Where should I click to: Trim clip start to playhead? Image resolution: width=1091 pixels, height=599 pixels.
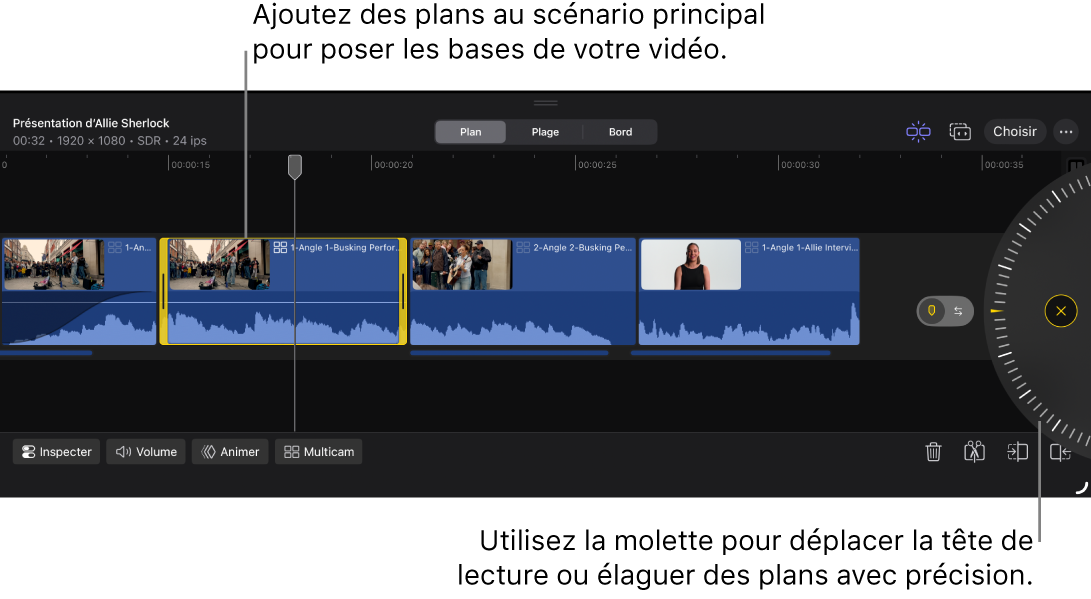coord(1017,452)
